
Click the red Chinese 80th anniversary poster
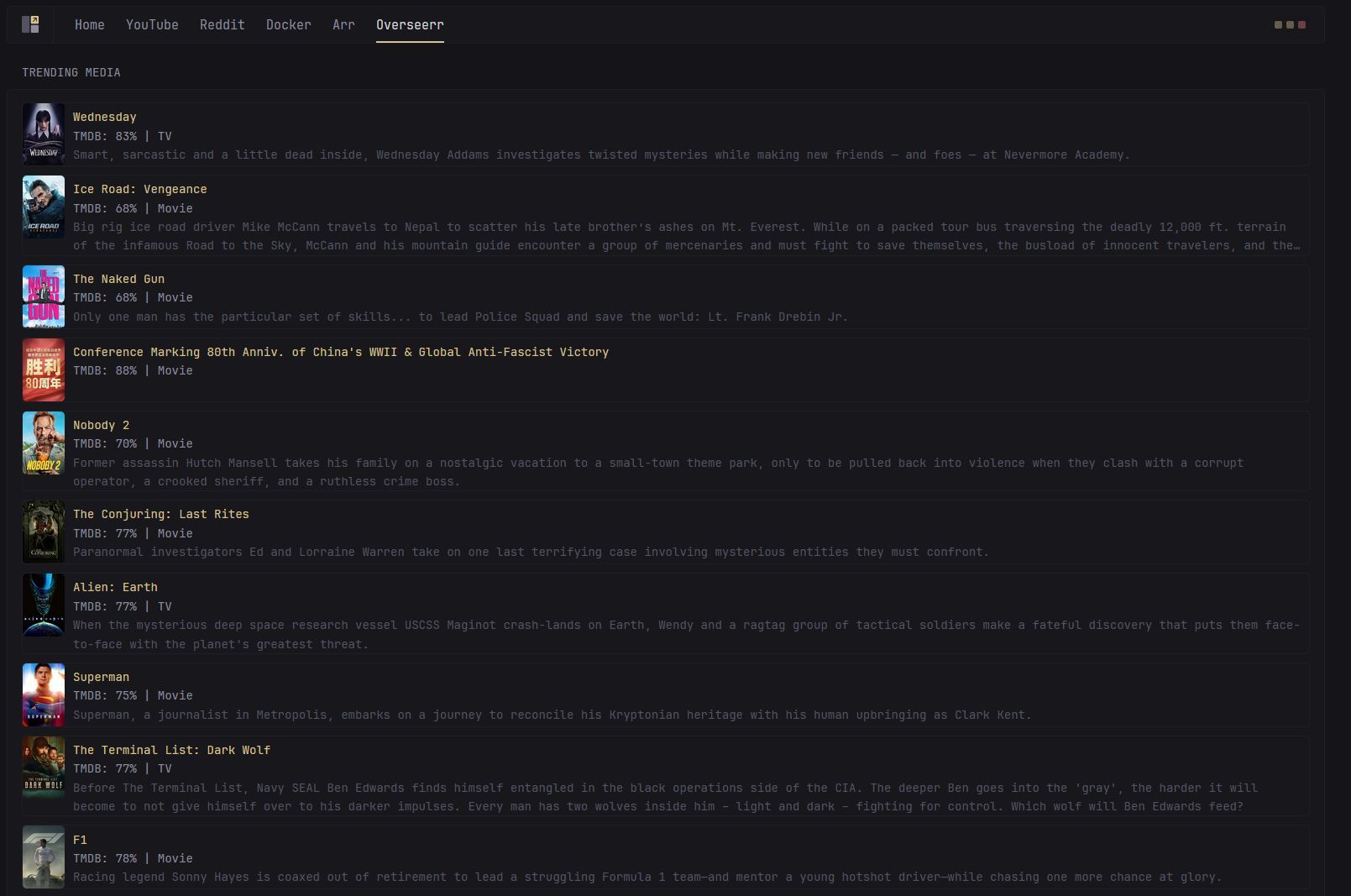[43, 369]
